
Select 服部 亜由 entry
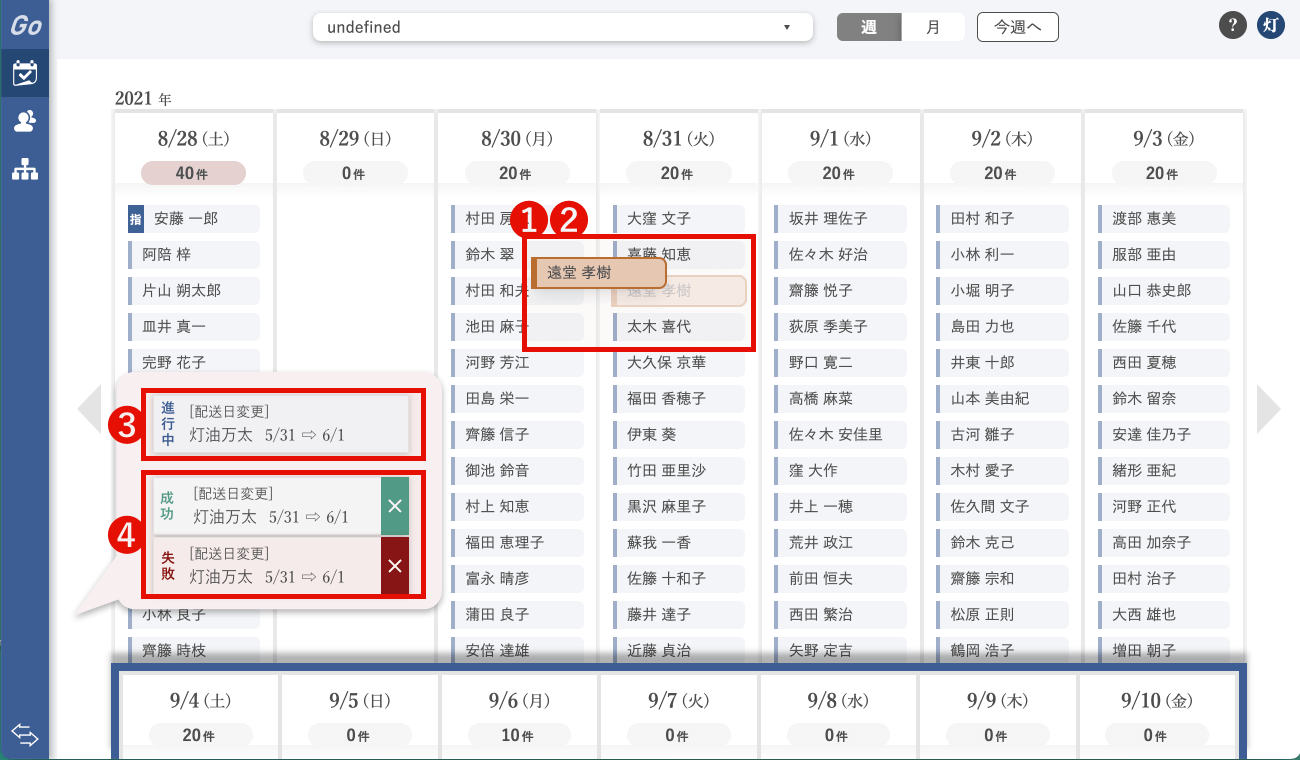[1165, 255]
